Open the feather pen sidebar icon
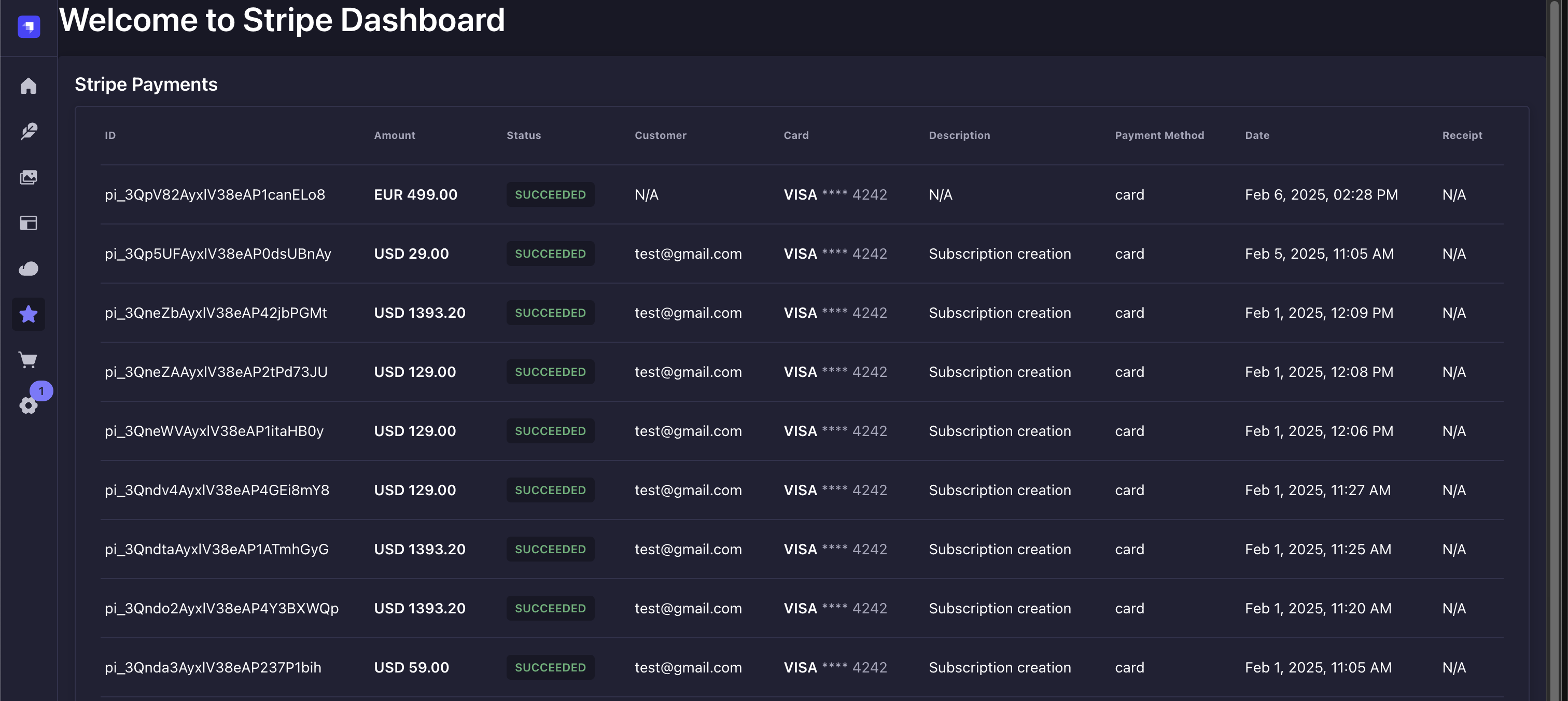 tap(29, 132)
